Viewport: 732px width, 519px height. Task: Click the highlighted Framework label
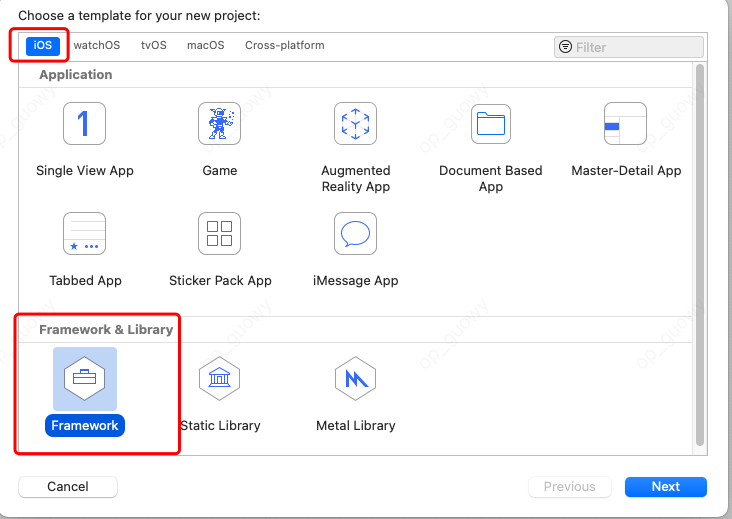coord(84,426)
